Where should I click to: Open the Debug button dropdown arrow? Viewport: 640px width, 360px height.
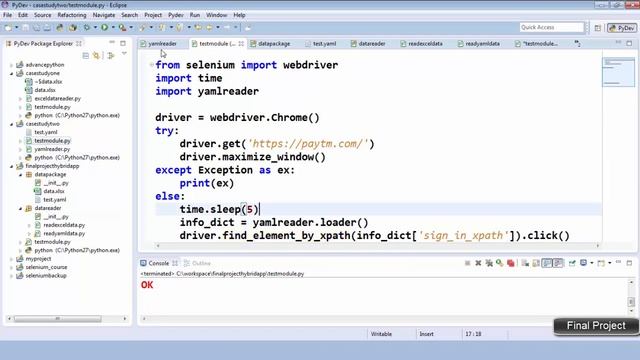click(95, 27)
